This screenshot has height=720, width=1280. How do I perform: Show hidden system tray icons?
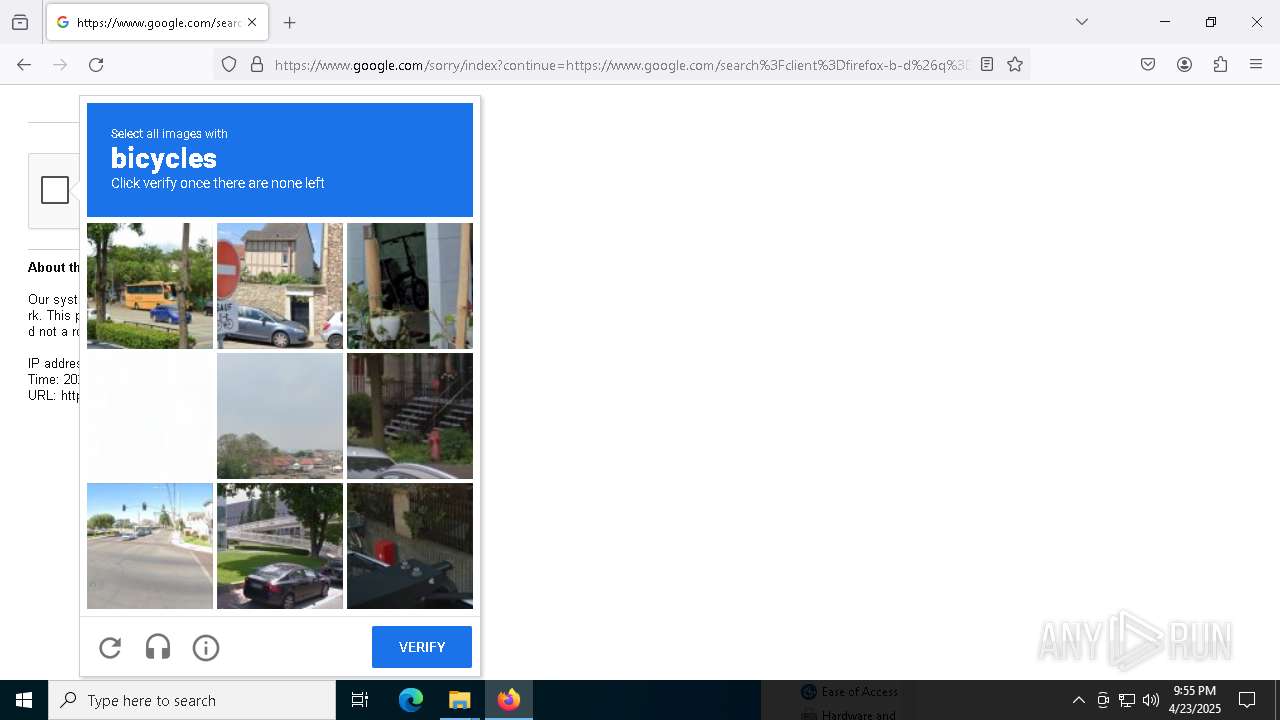[1078, 700]
